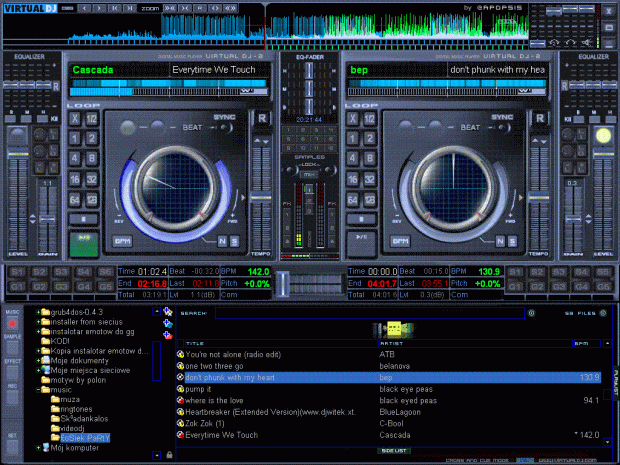620x465 pixels.
Task: Click the N button on left deck
Action: [223, 241]
